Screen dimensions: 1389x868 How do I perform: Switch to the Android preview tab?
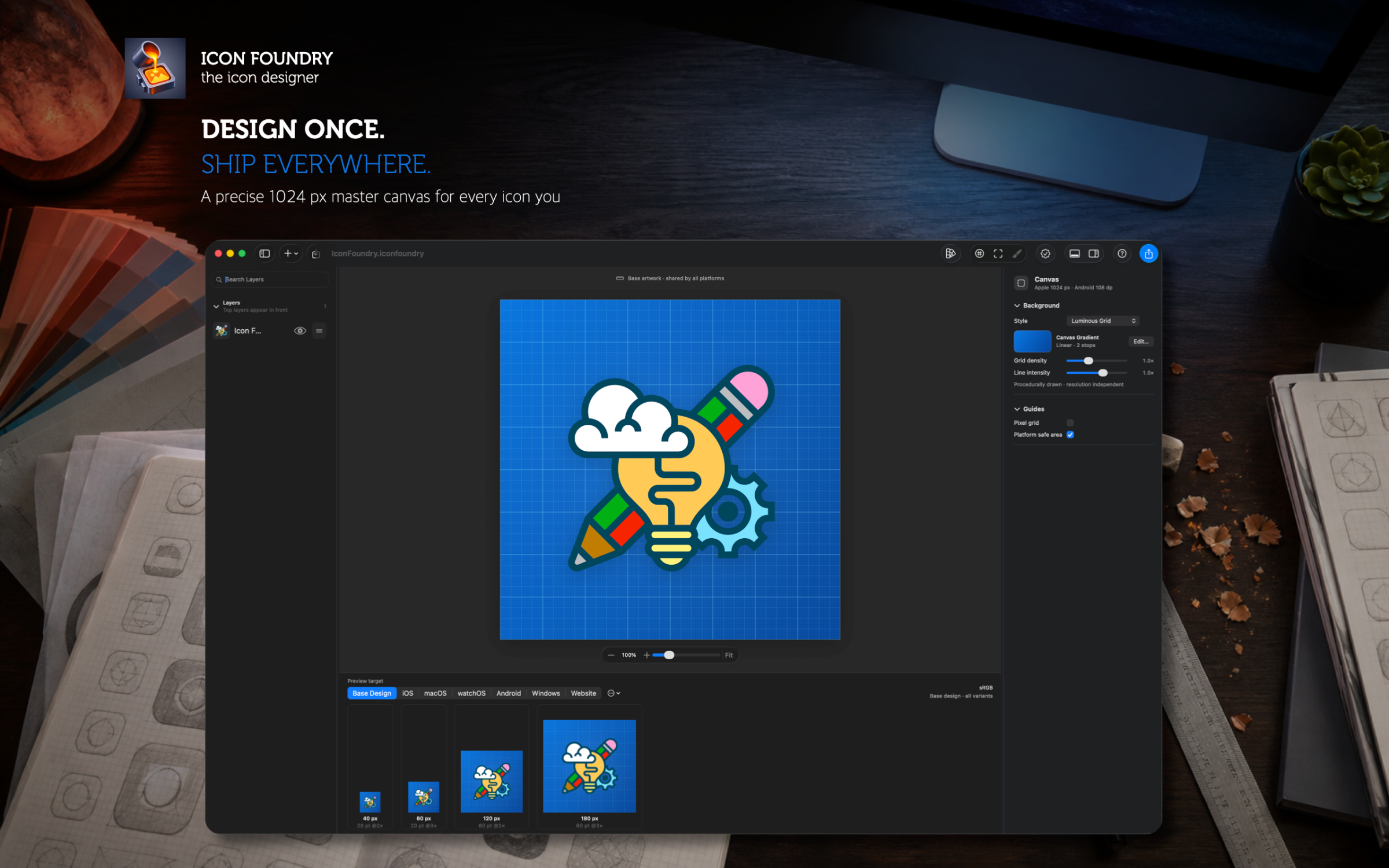509,693
